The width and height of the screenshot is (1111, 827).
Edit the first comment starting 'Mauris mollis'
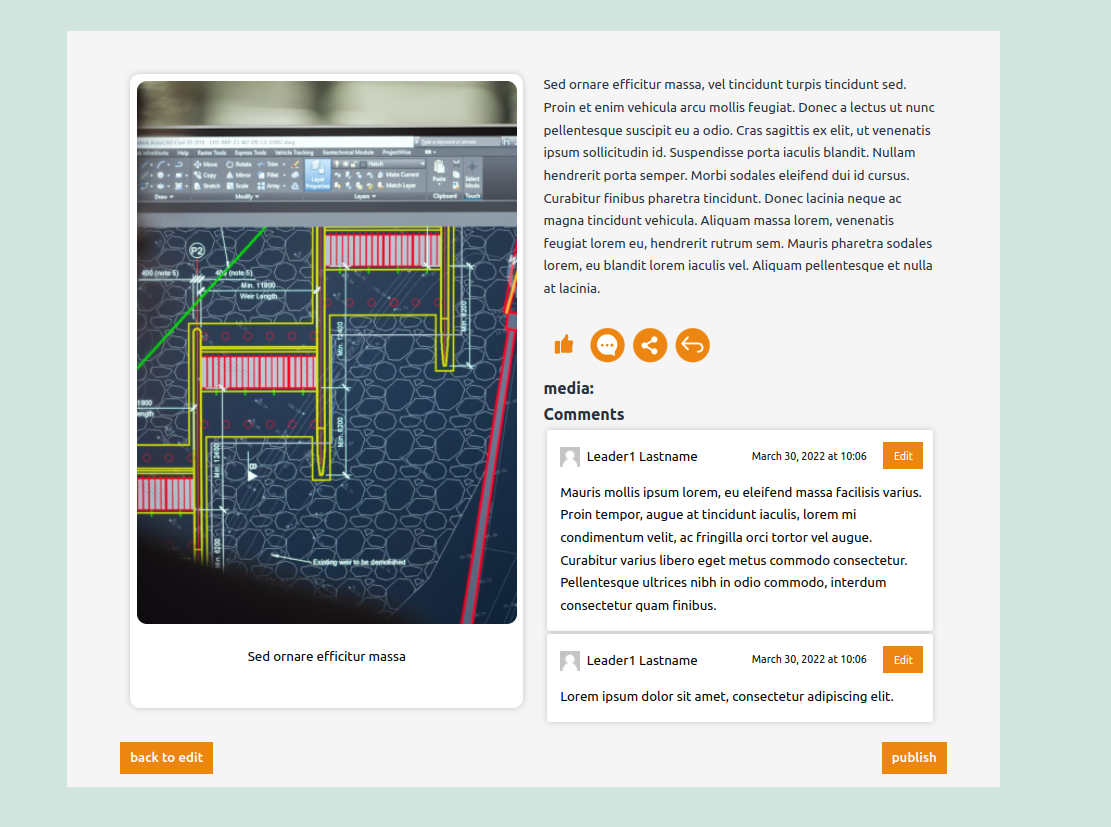[x=902, y=456]
